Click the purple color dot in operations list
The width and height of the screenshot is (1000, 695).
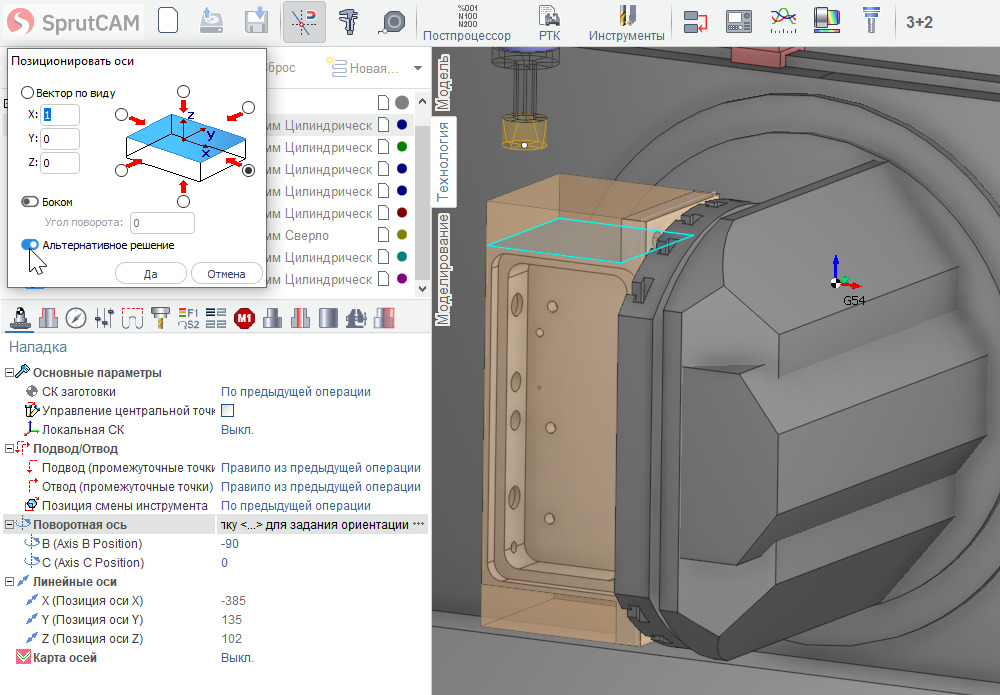click(x=402, y=279)
